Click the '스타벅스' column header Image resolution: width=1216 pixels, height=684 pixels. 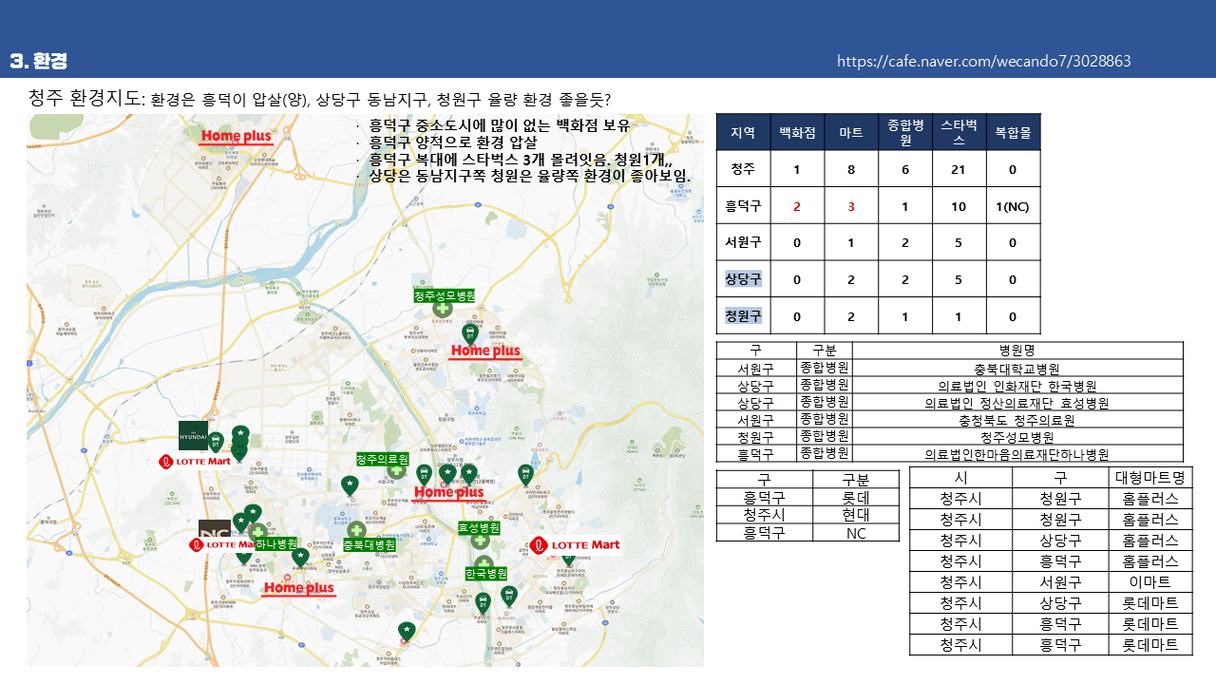[x=959, y=132]
